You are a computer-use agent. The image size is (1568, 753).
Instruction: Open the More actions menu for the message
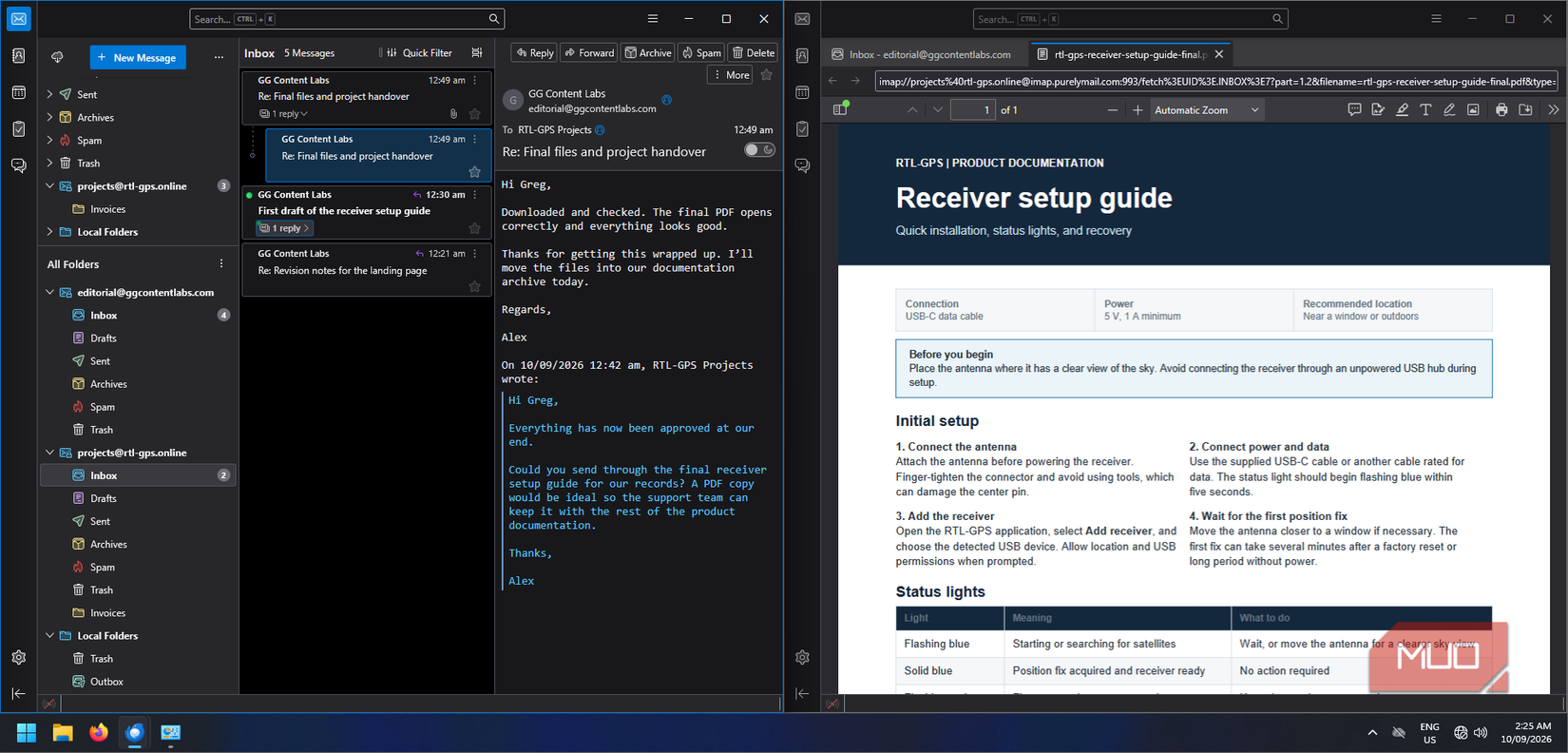(730, 75)
